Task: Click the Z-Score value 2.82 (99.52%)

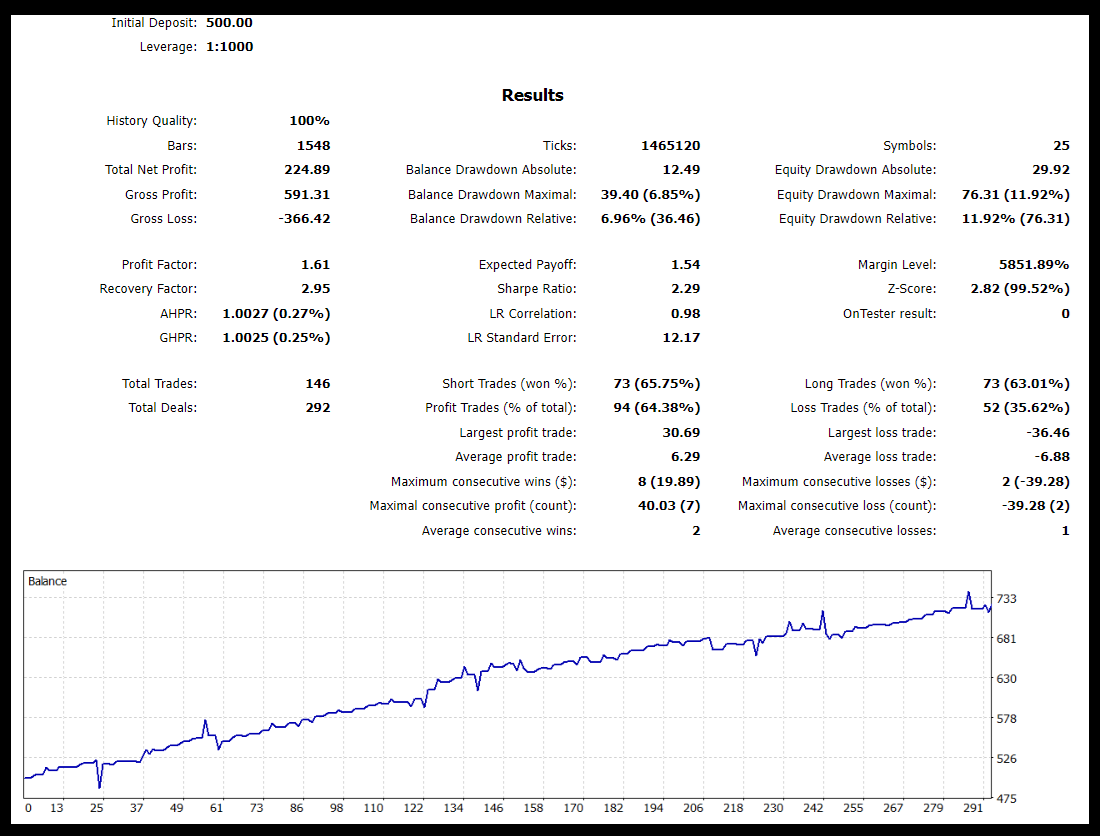Action: click(1020, 289)
